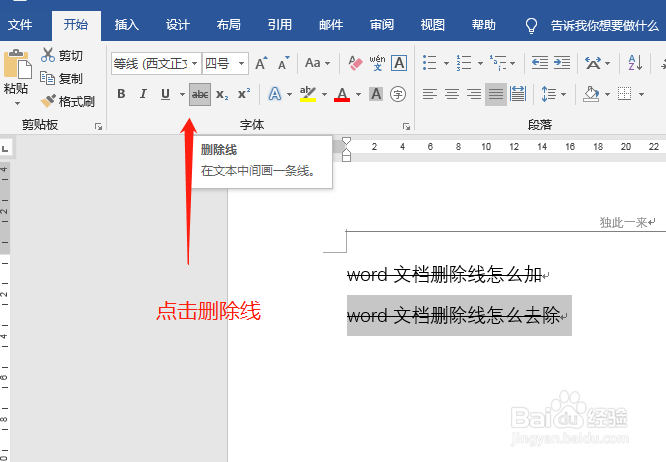The height and width of the screenshot is (462, 666).
Task: Click distributed alignment icon
Action: (518, 94)
